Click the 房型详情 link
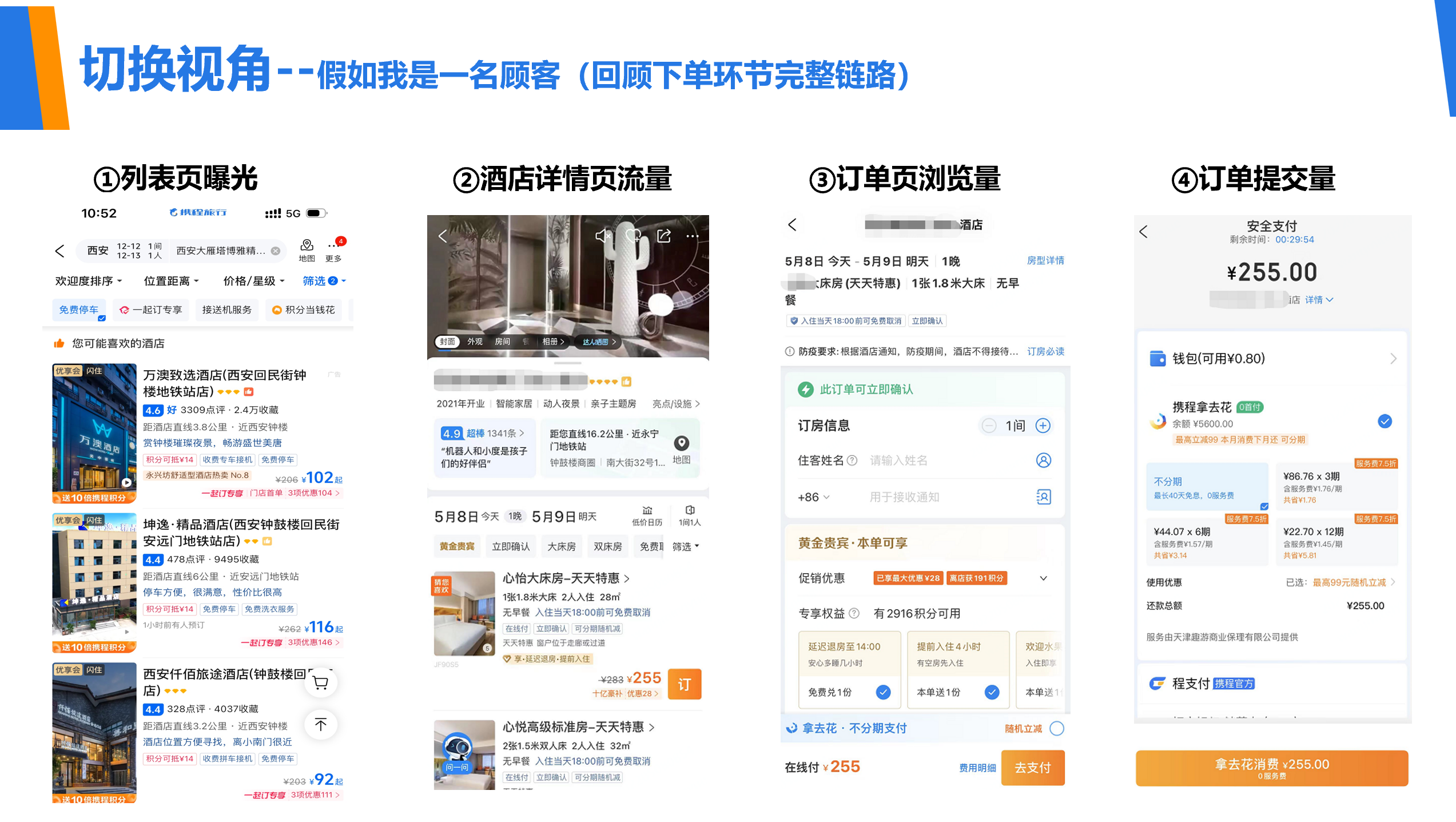Screen dimensions: 1456x822 [x=1045, y=261]
